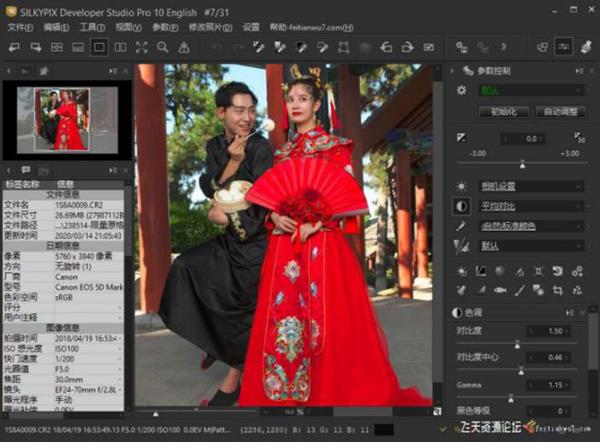Click the sharpness/noise icon beside 默认
This screenshot has width=600, height=442.
[461, 245]
